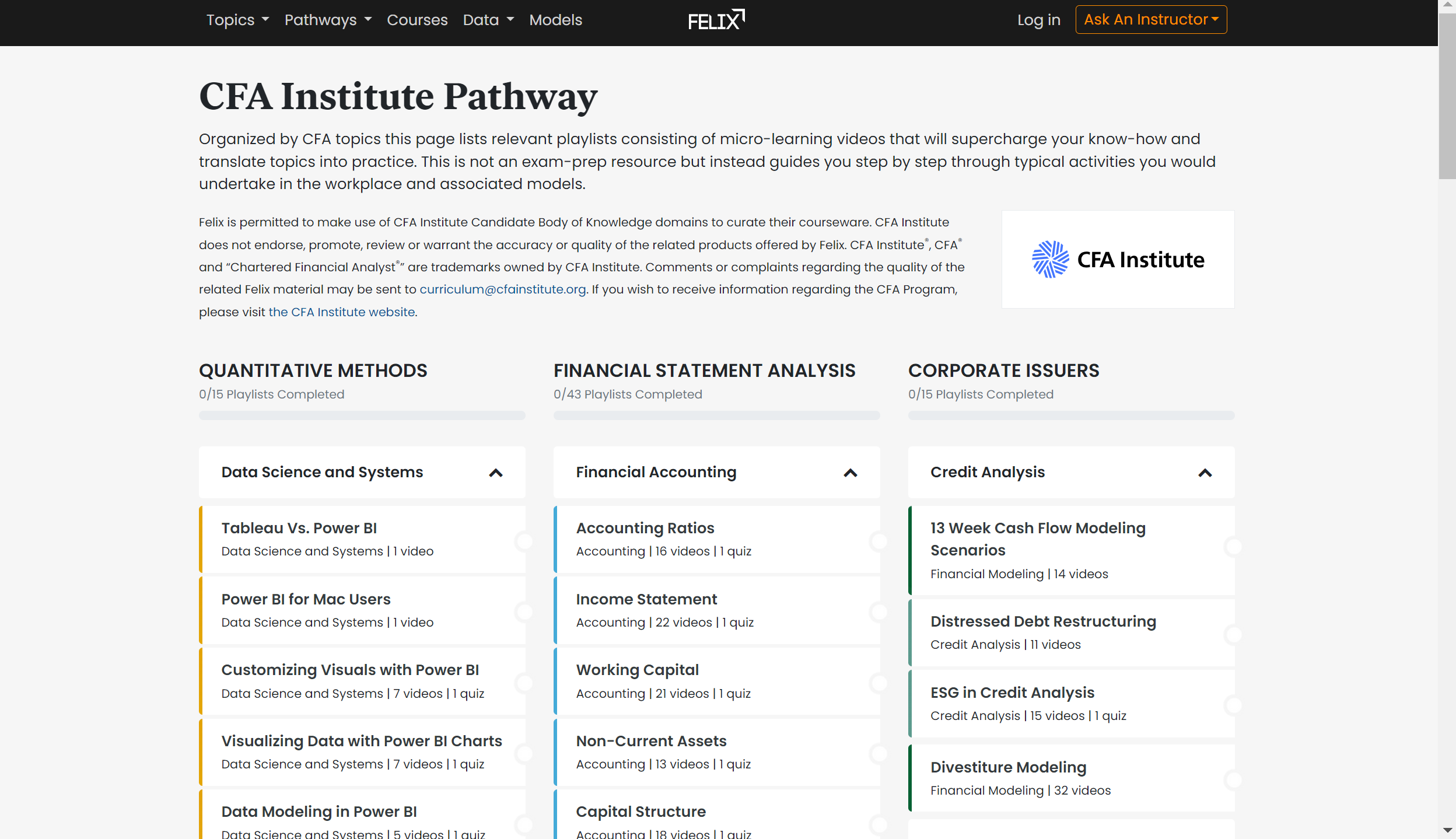
Task: Click the Log in link
Action: [1038, 20]
